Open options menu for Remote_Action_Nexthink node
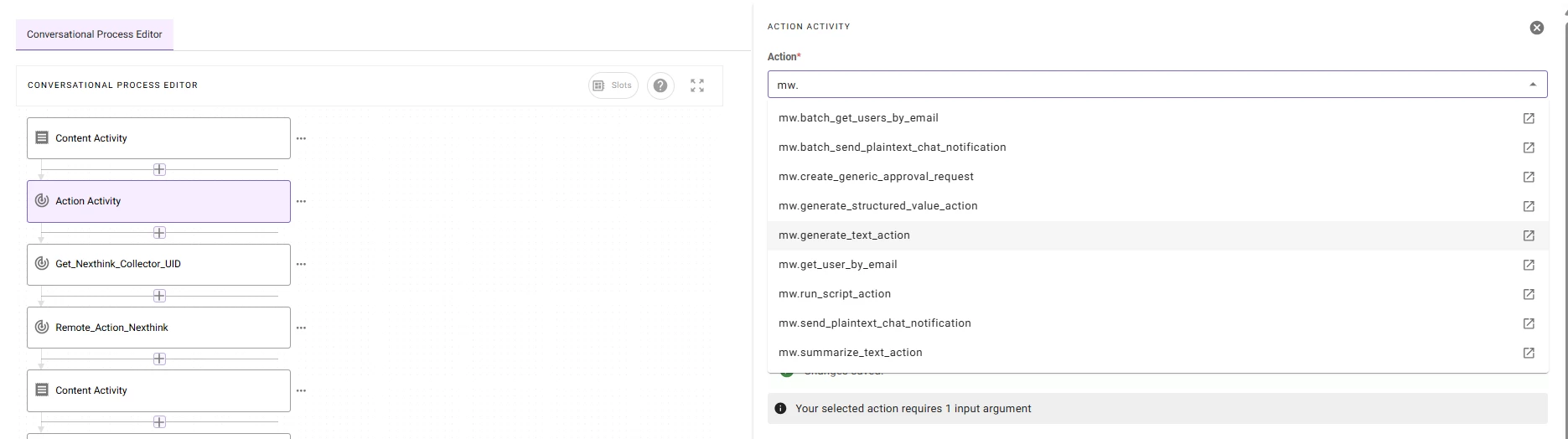1568x439 pixels. 302,328
